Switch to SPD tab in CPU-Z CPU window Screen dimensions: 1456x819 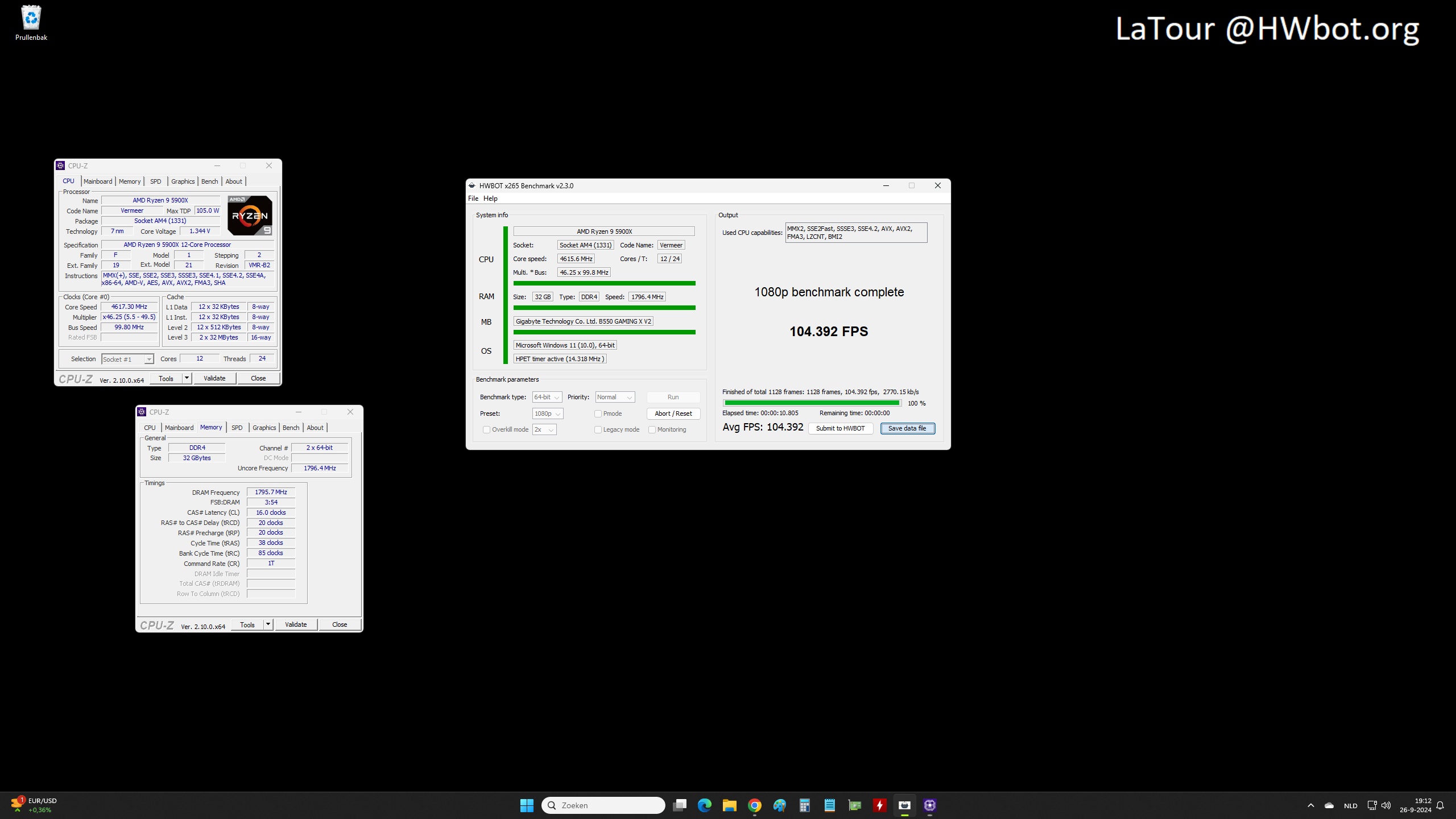tap(156, 181)
